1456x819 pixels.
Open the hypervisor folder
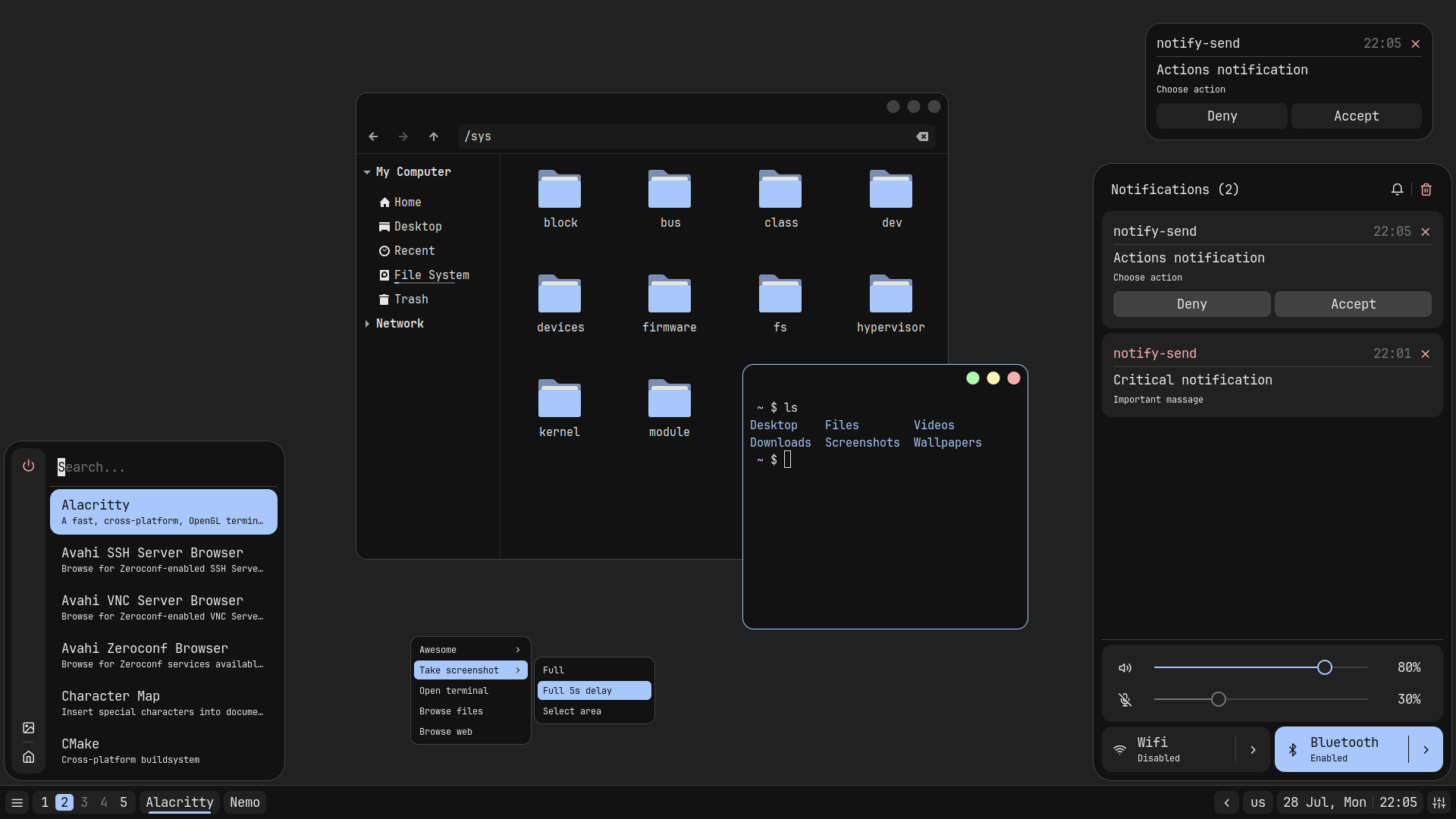[891, 293]
